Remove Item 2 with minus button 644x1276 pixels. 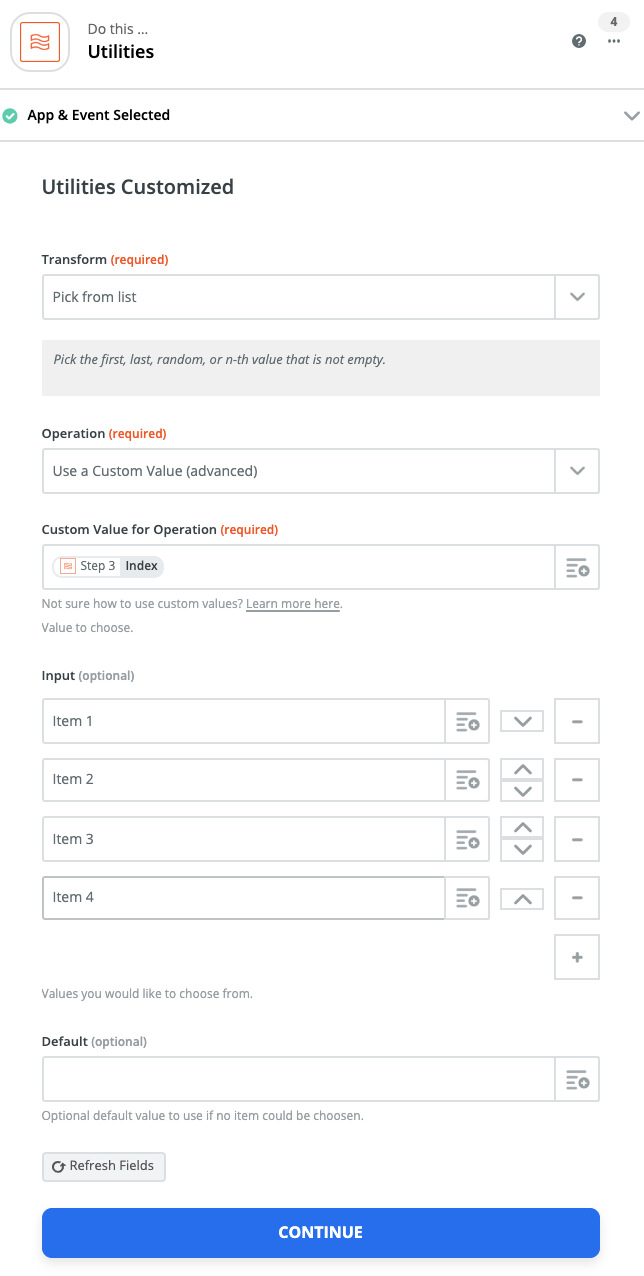pyautogui.click(x=577, y=779)
